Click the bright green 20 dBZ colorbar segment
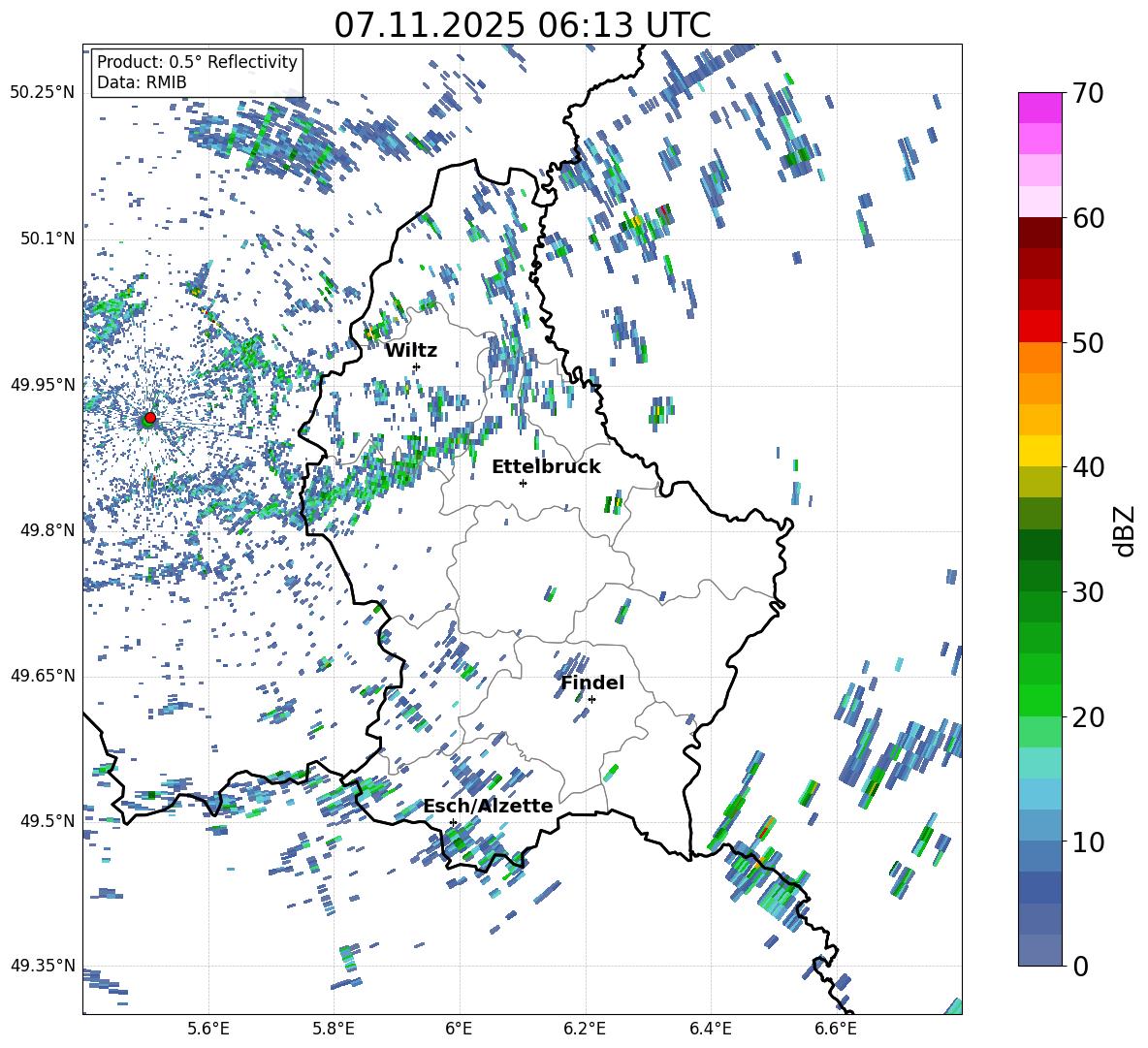1148x1048 pixels. (x=1040, y=700)
